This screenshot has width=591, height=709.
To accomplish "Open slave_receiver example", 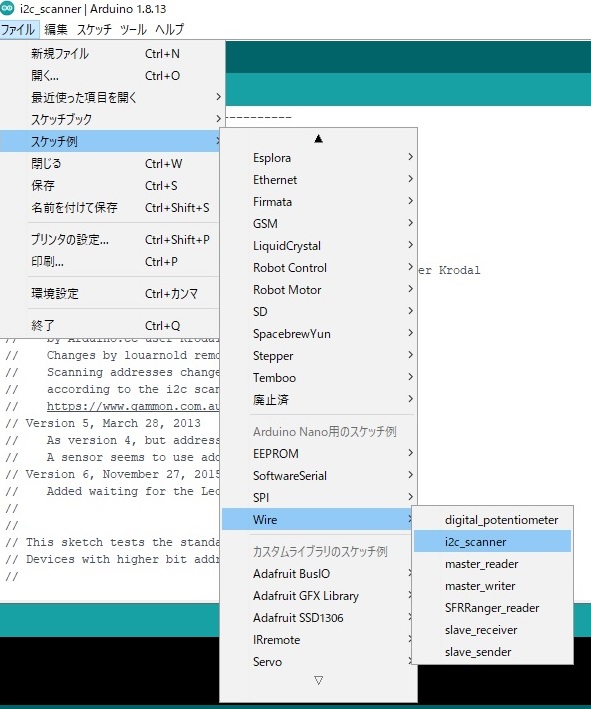I will click(492, 630).
